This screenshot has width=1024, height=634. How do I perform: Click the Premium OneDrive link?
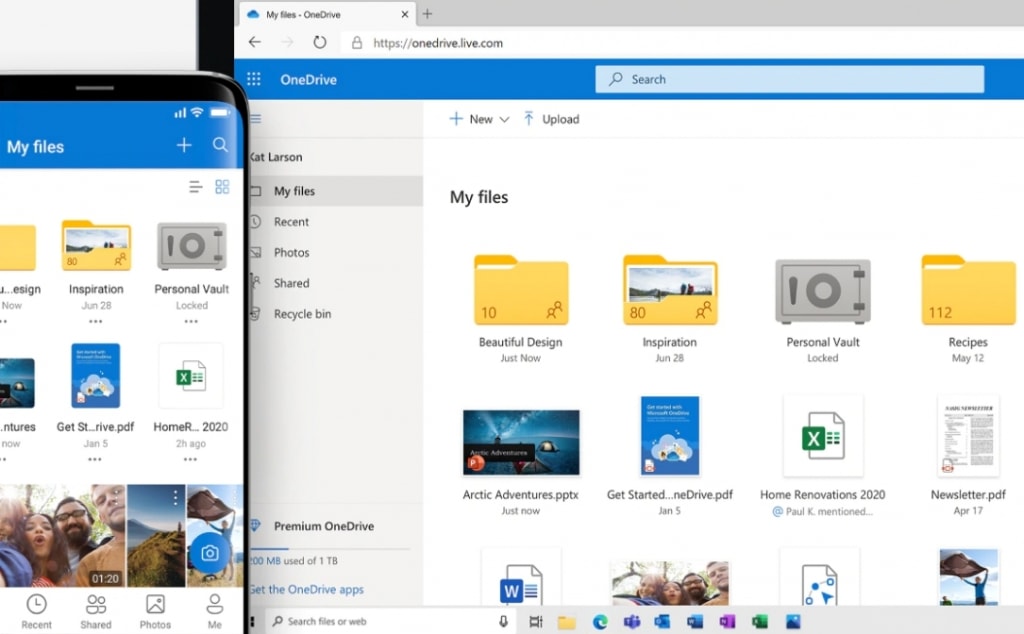324,526
